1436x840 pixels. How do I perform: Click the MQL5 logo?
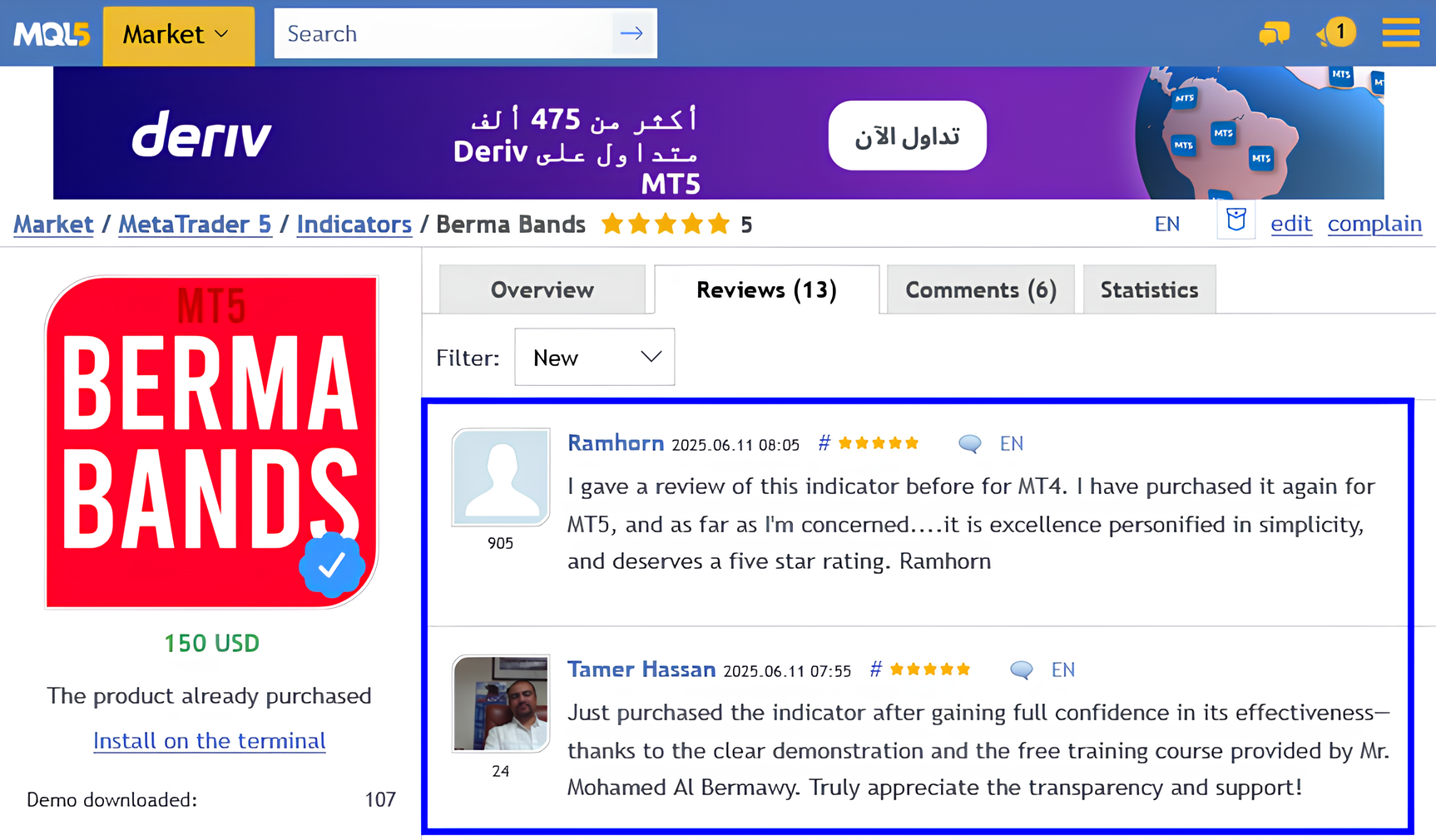point(52,34)
